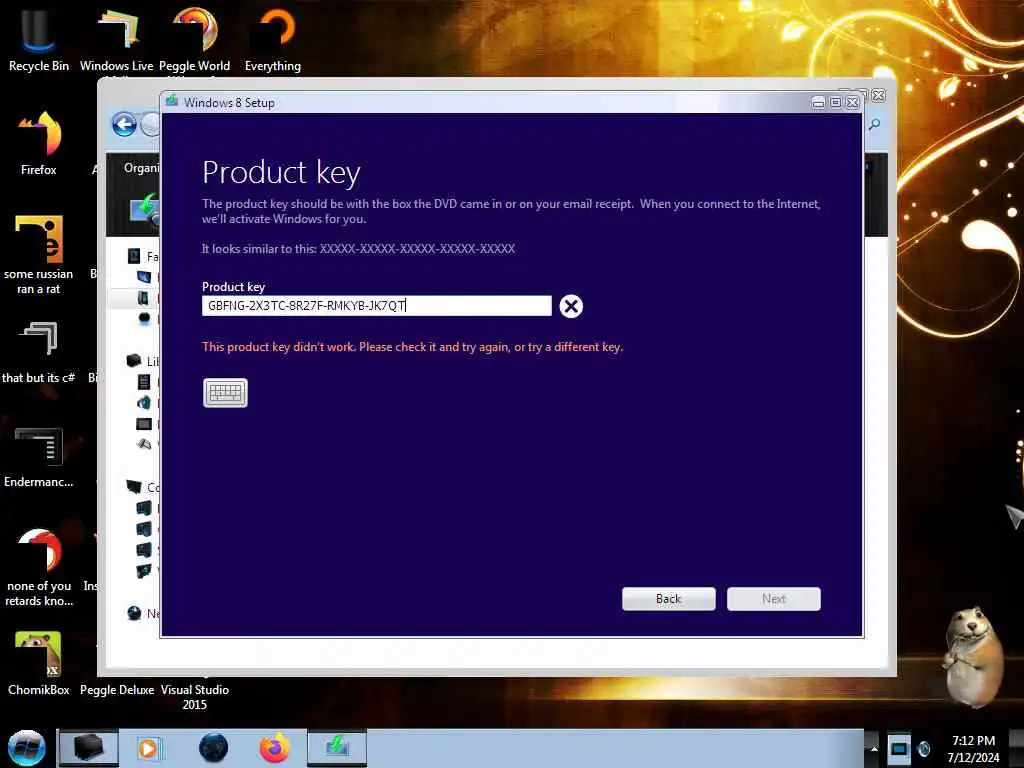Screen dimensions: 1024x768
Task: Select the Peggle Deluxe desktop shortcut
Action: [x=117, y=690]
